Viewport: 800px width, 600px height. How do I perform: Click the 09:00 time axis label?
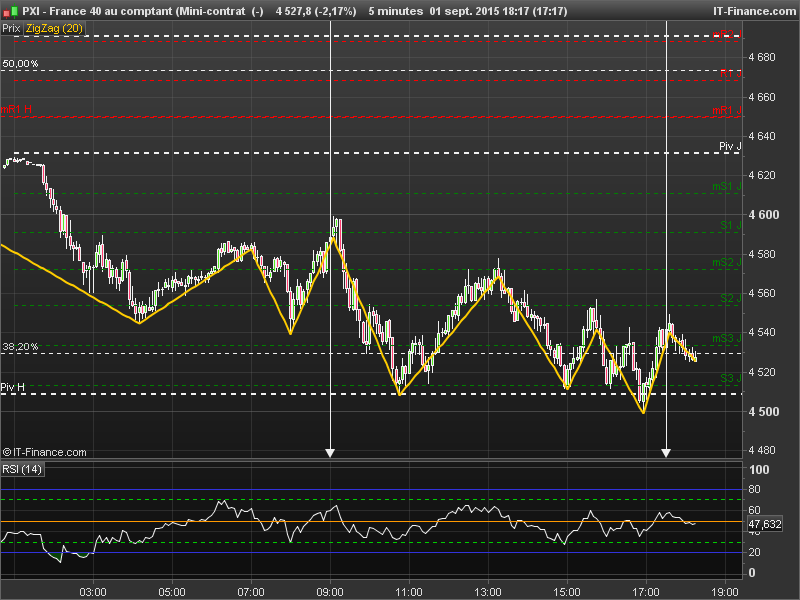pyautogui.click(x=330, y=592)
